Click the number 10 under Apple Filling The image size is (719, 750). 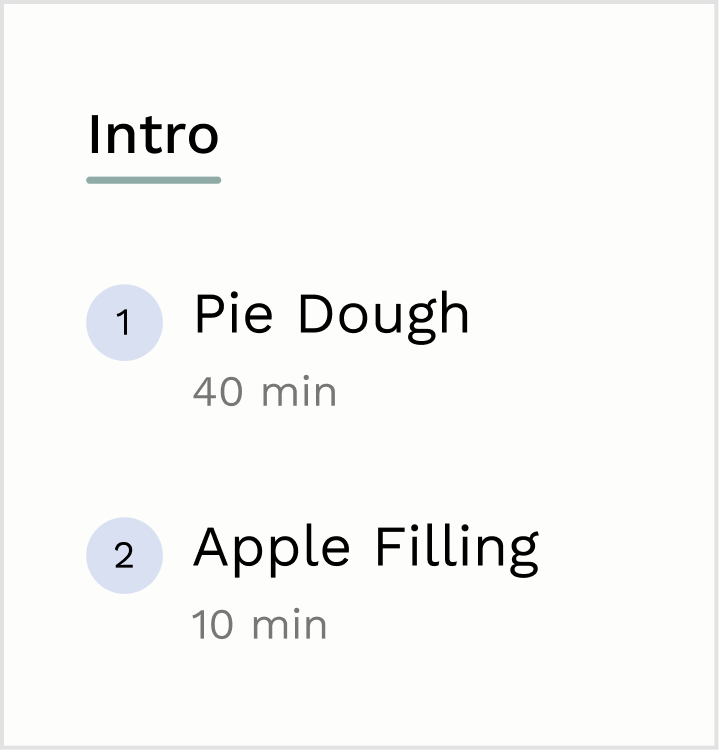212,624
